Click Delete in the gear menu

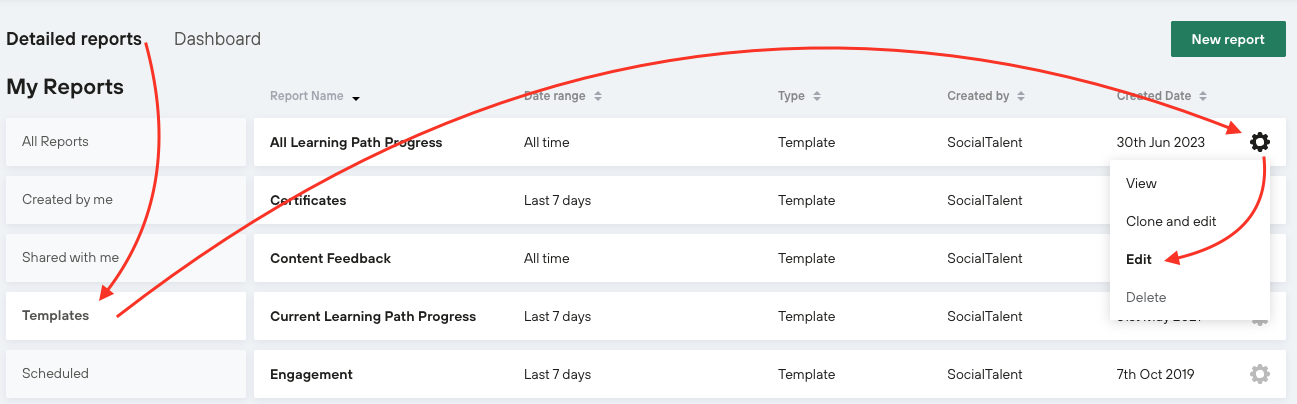coord(1146,297)
